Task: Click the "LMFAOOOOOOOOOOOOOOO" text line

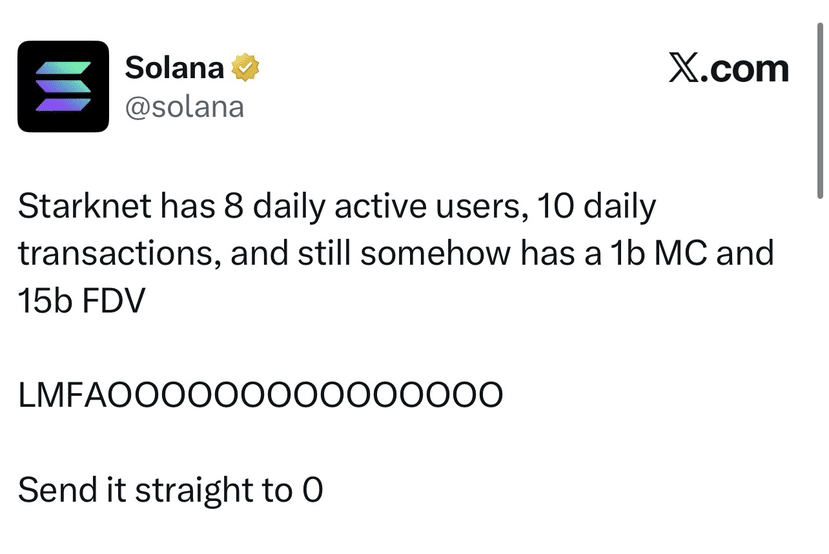Action: tap(260, 395)
